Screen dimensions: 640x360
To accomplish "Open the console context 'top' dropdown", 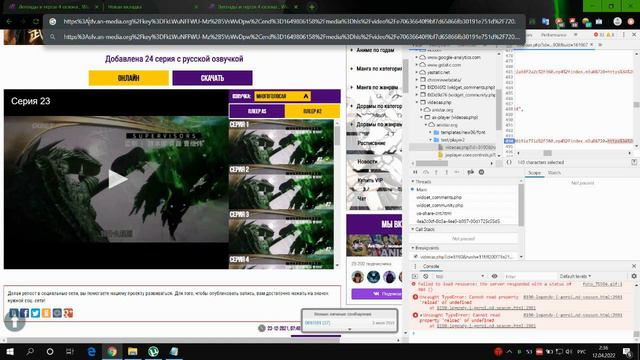I will pyautogui.click(x=459, y=276).
